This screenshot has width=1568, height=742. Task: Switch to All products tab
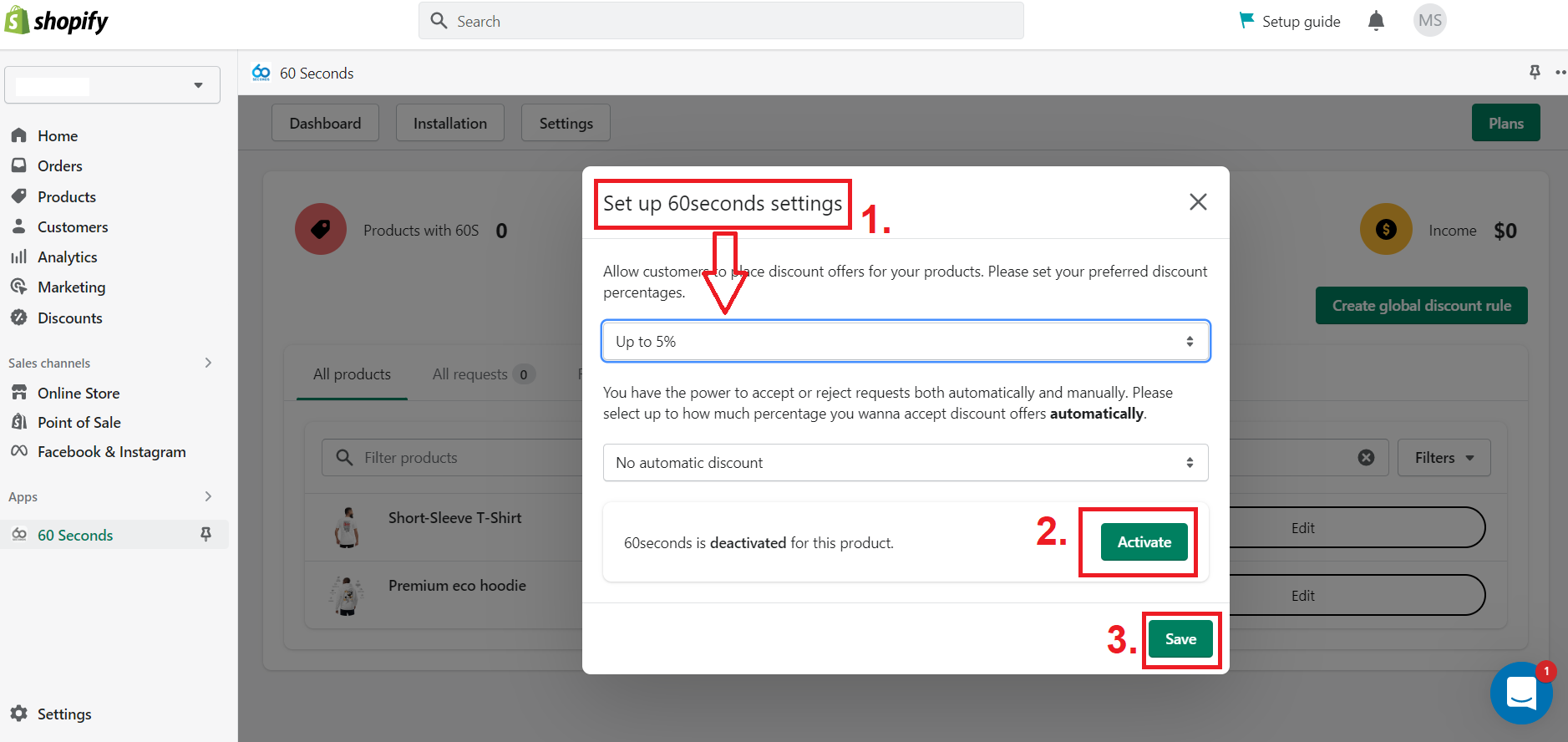[352, 374]
